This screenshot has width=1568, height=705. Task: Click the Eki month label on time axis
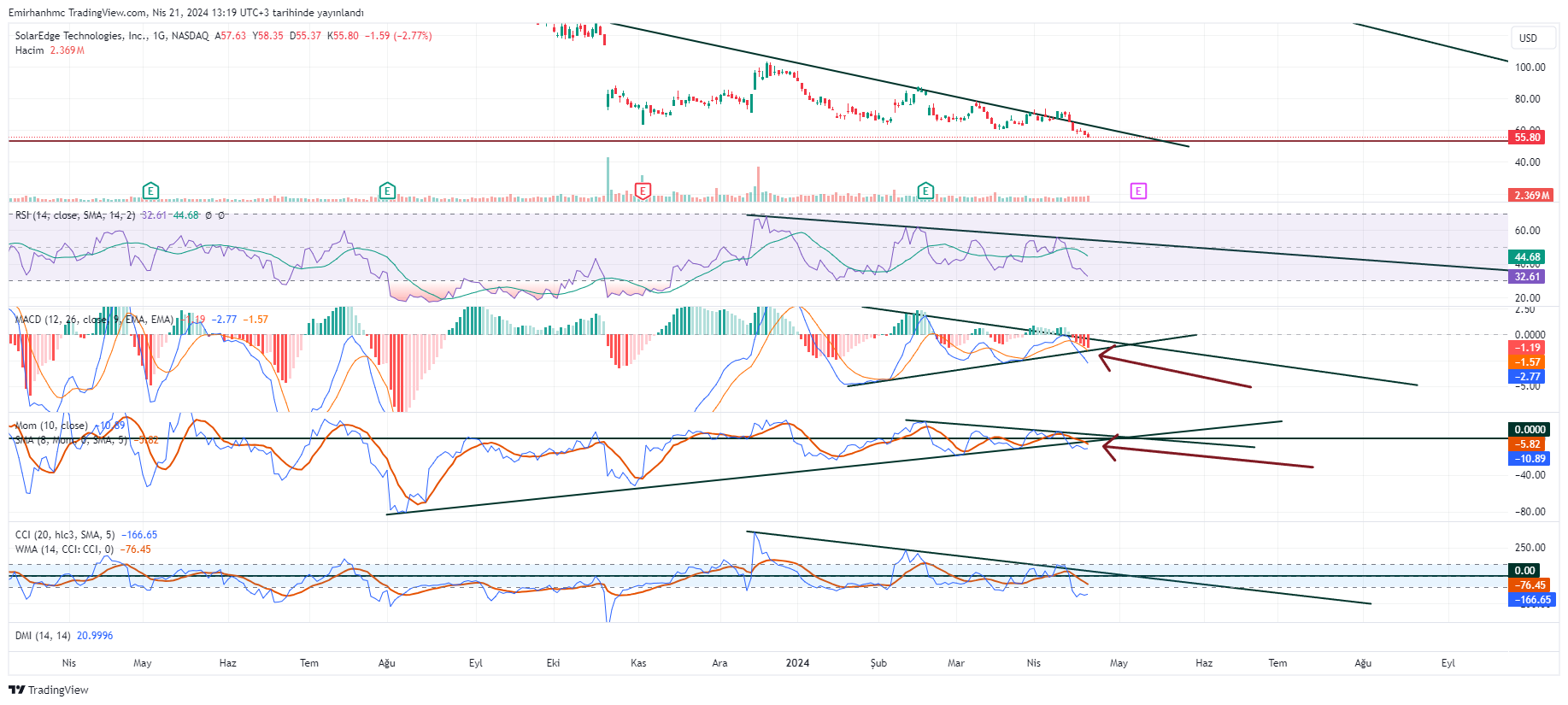click(x=554, y=663)
